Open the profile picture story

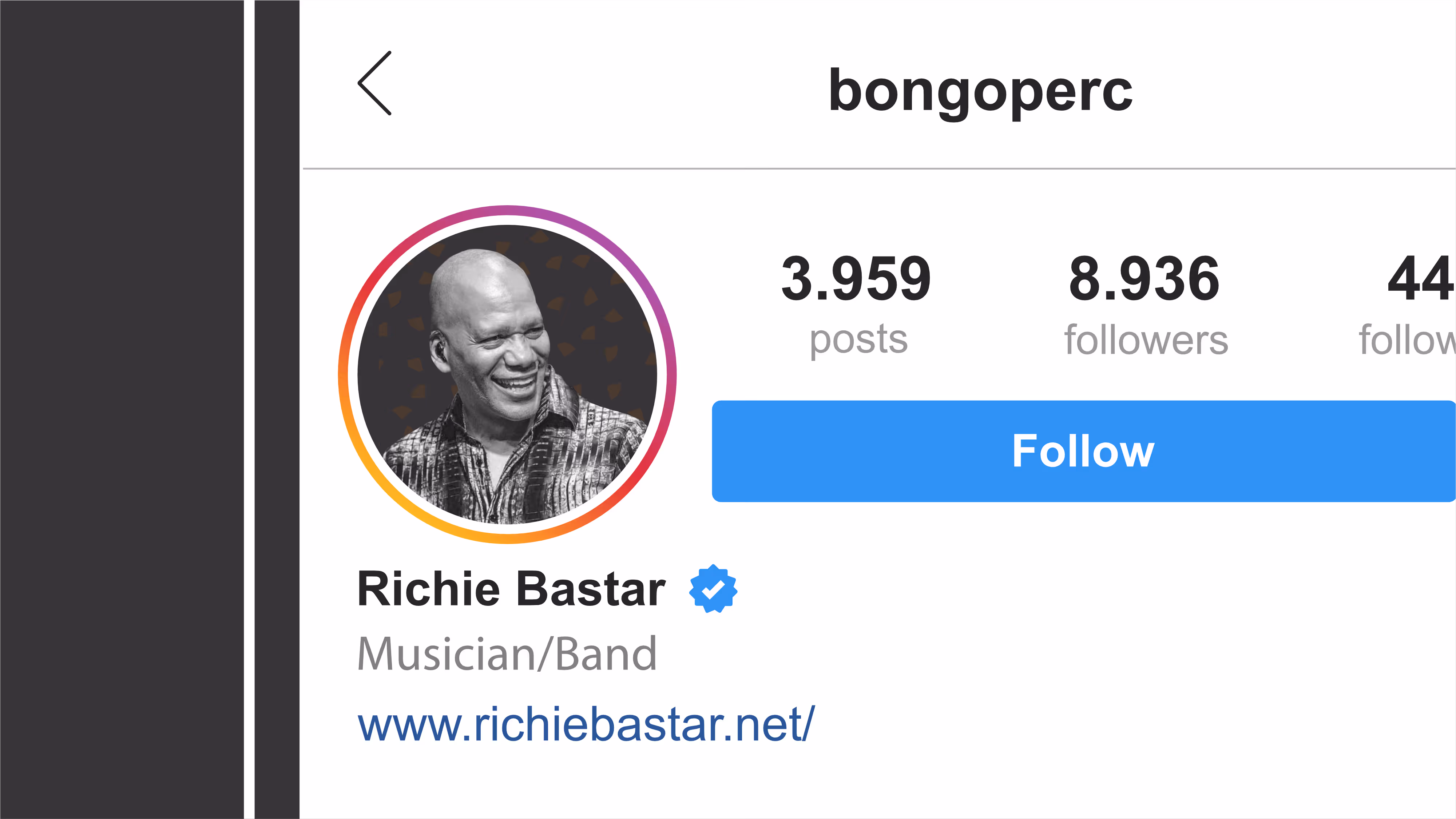[x=507, y=374]
